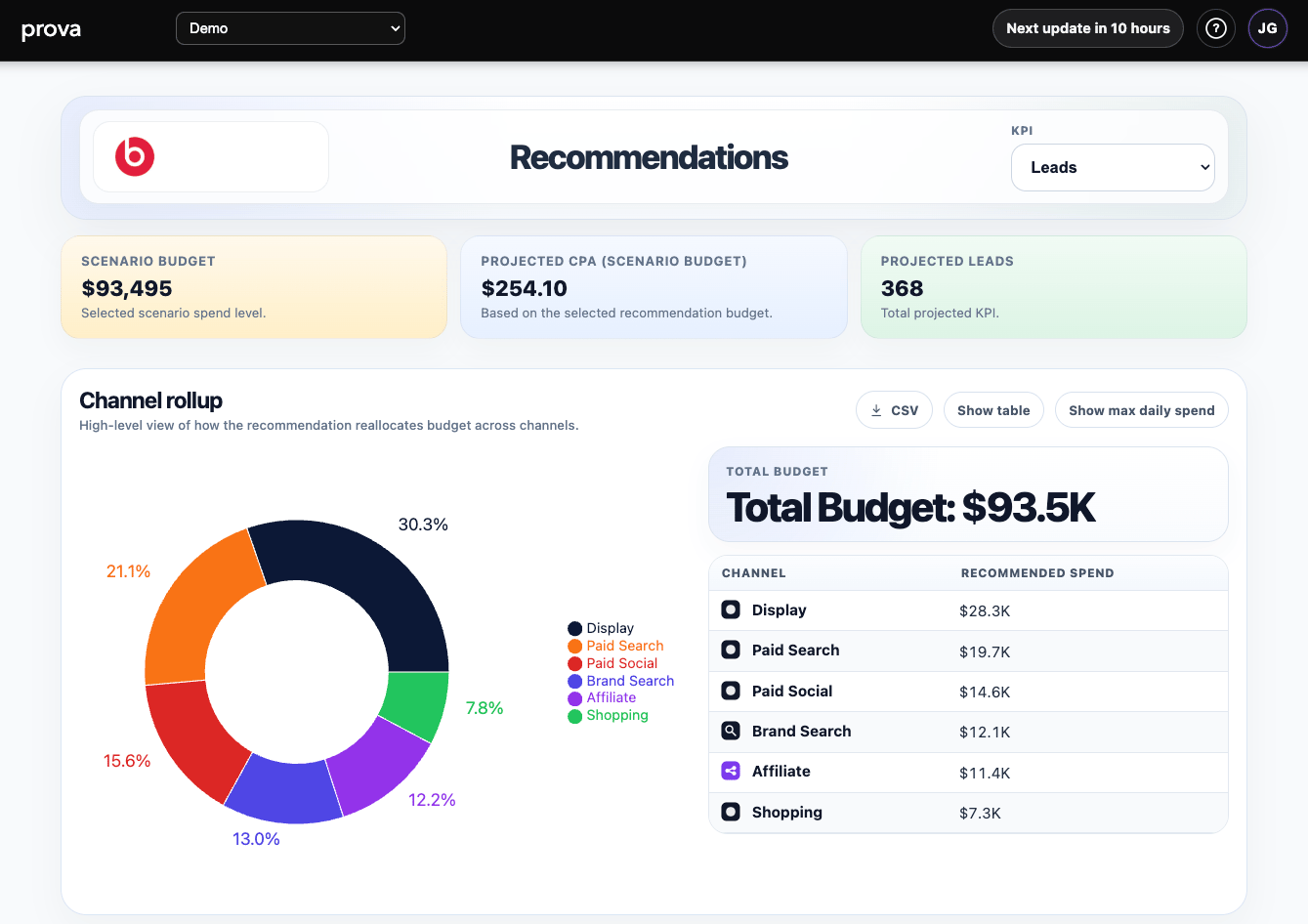The height and width of the screenshot is (924, 1308).
Task: Click the Projected Leads 368 value
Action: (x=902, y=288)
